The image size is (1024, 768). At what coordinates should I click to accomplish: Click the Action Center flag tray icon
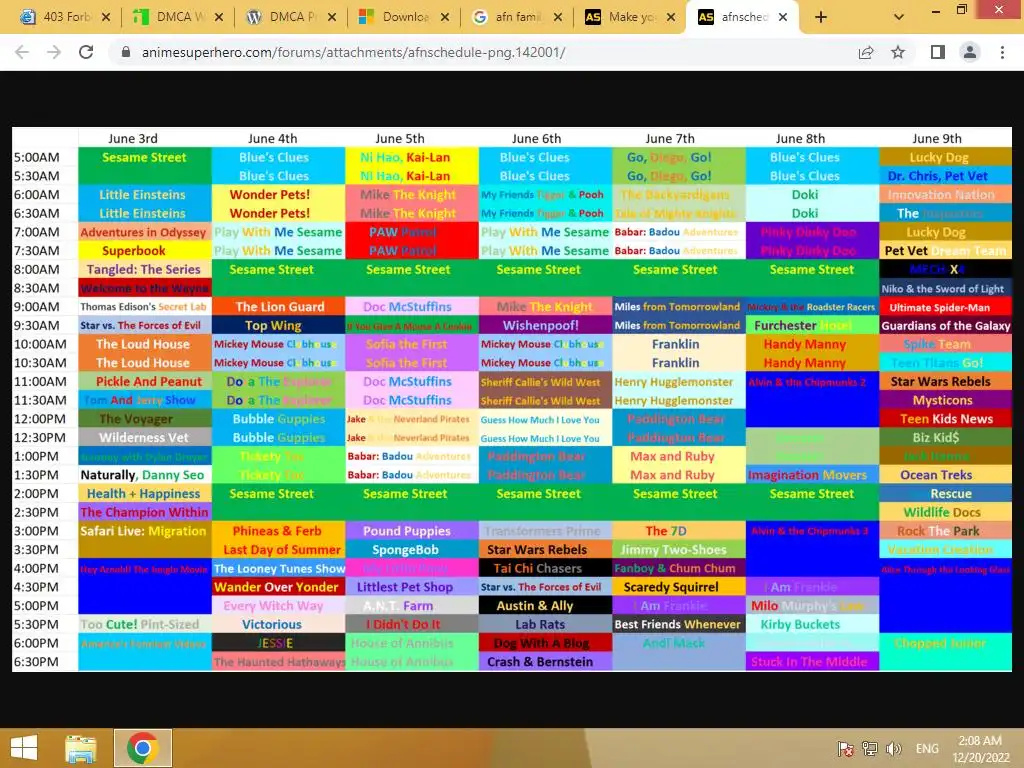coord(846,748)
